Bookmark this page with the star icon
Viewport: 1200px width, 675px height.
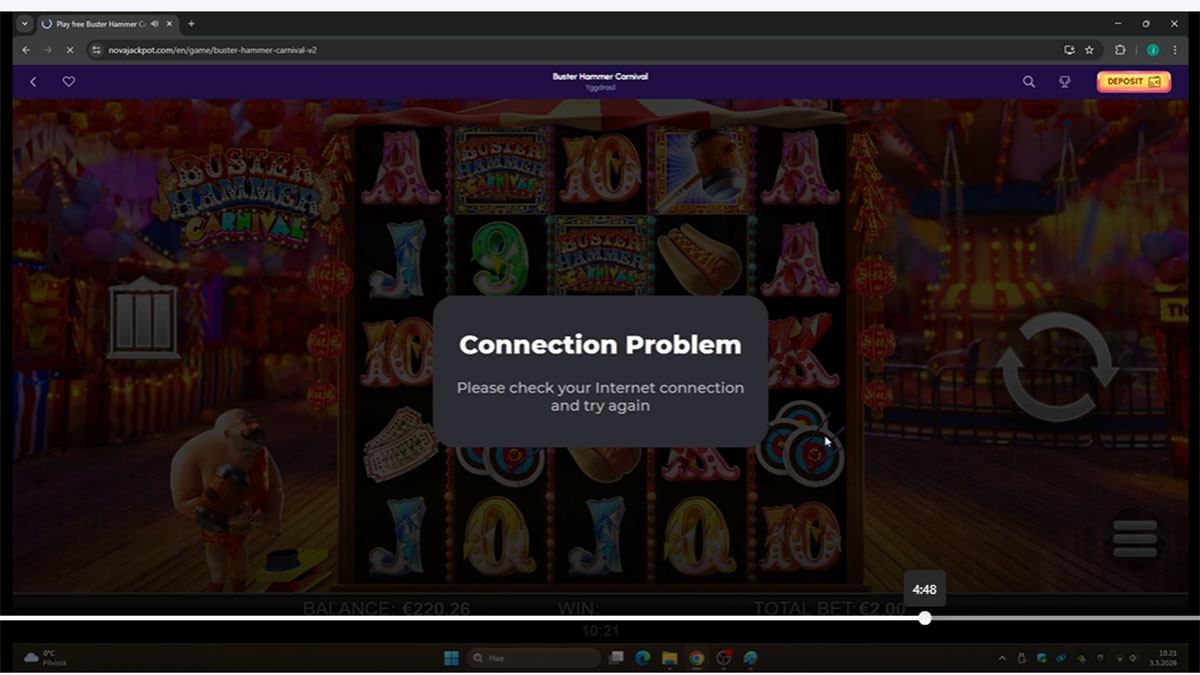1089,49
